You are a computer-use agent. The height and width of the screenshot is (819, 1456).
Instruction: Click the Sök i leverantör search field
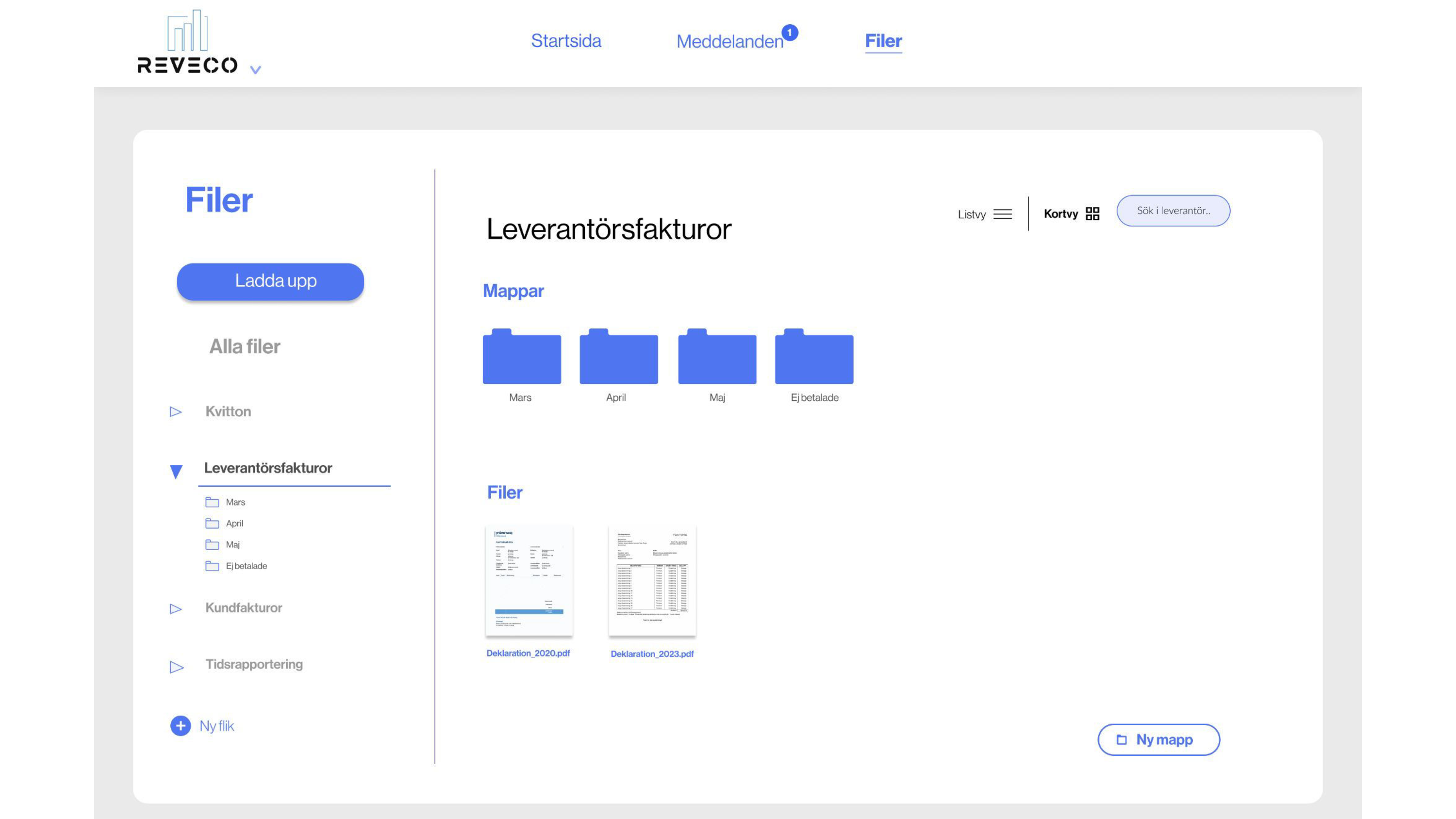(x=1173, y=211)
